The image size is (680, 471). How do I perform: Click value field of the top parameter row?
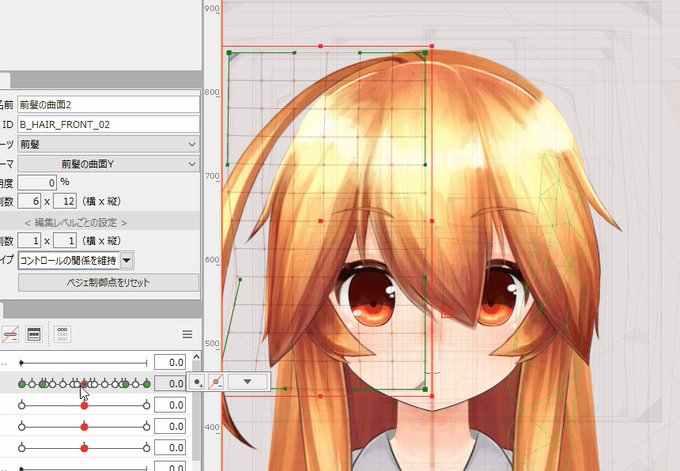click(170, 363)
